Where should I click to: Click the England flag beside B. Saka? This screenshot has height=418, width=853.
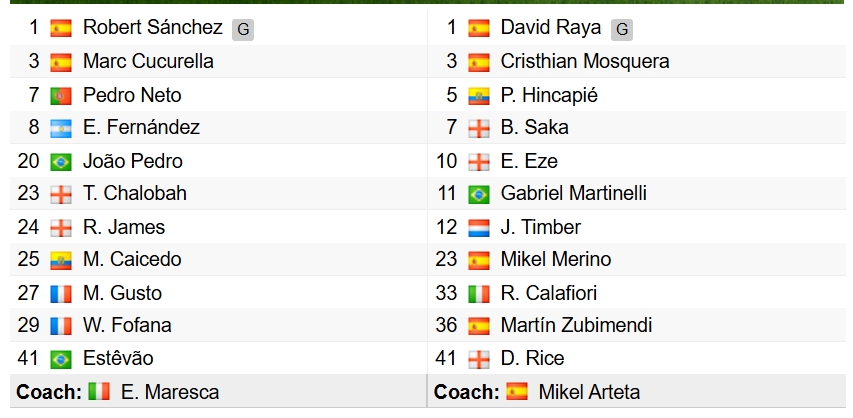[x=479, y=129]
